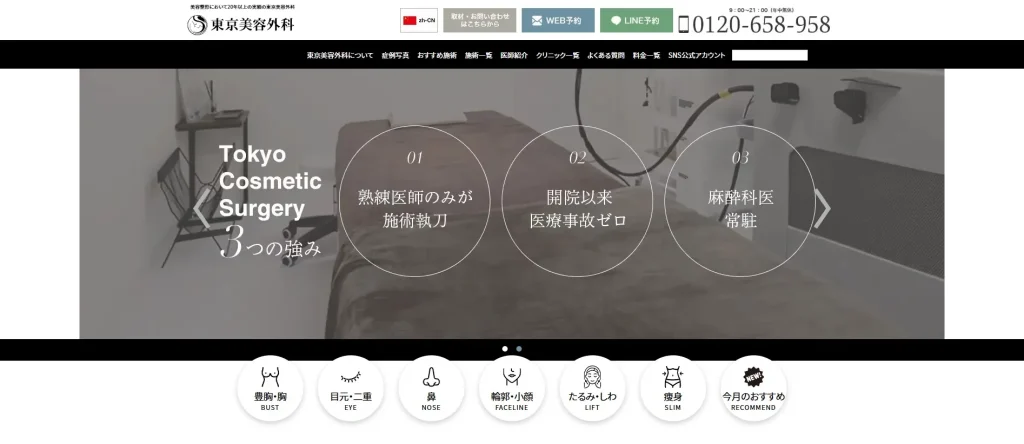Choose the LIFT wrinkle treatment icon
The height and width of the screenshot is (444, 1024).
pos(592,388)
